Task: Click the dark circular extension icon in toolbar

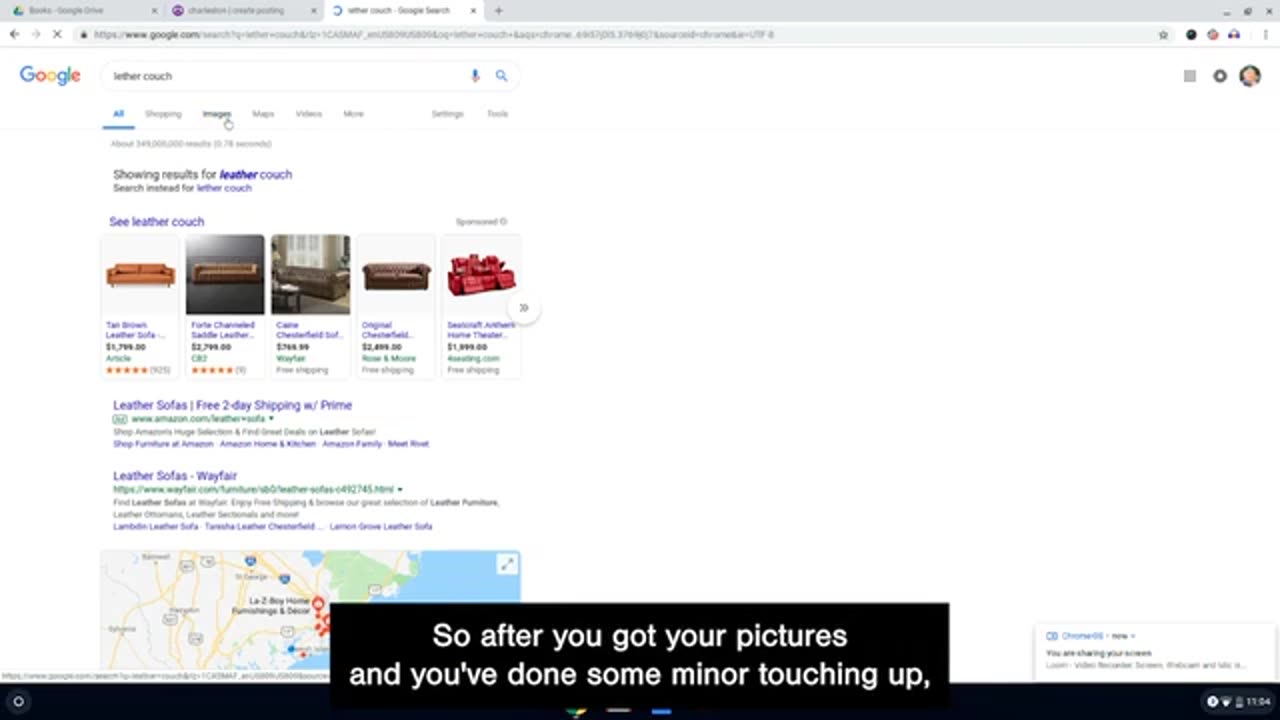Action: [1191, 34]
